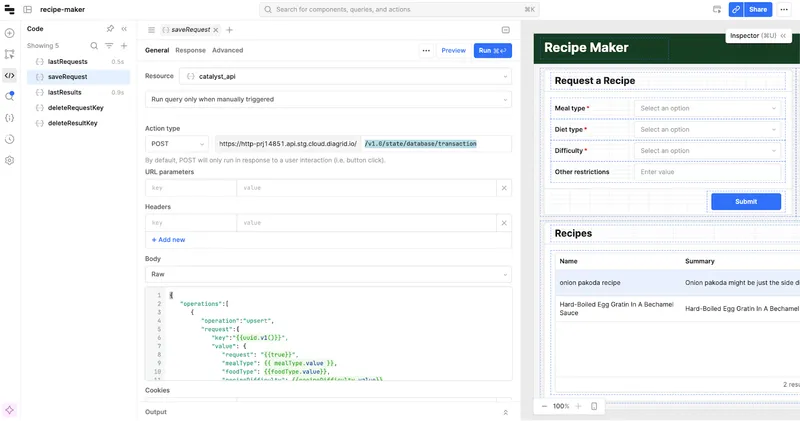Search queries in the Code panel

coord(95,46)
